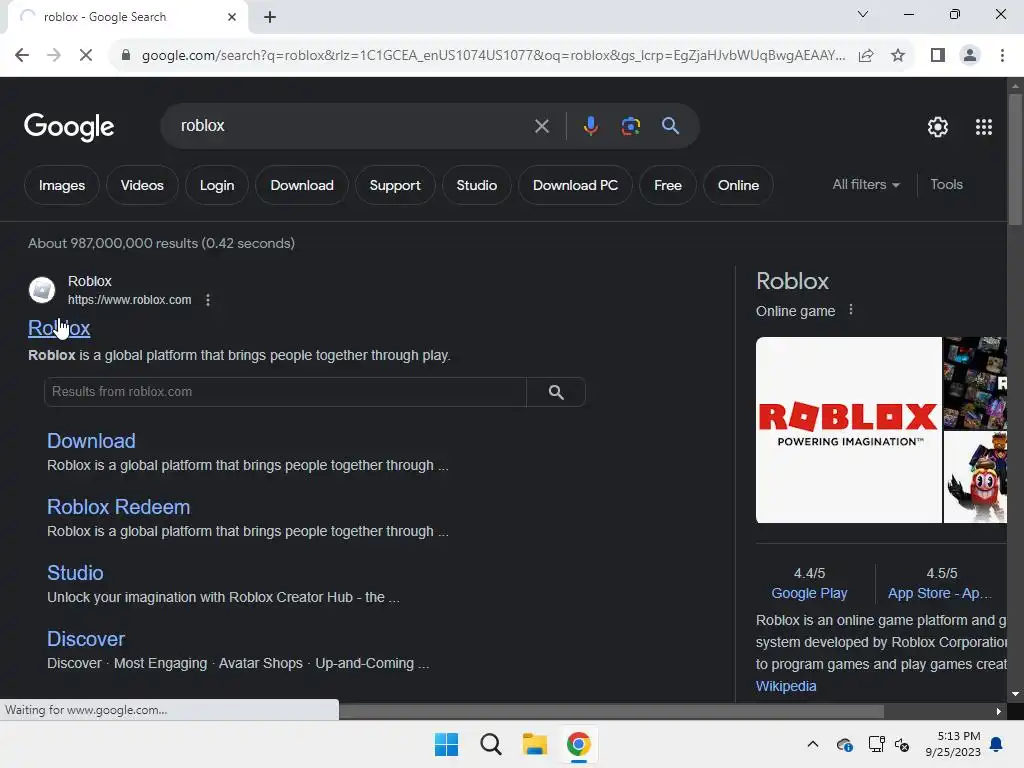Screen dimensions: 1024x768
Task: Go to Google home via logo
Action: [69, 127]
